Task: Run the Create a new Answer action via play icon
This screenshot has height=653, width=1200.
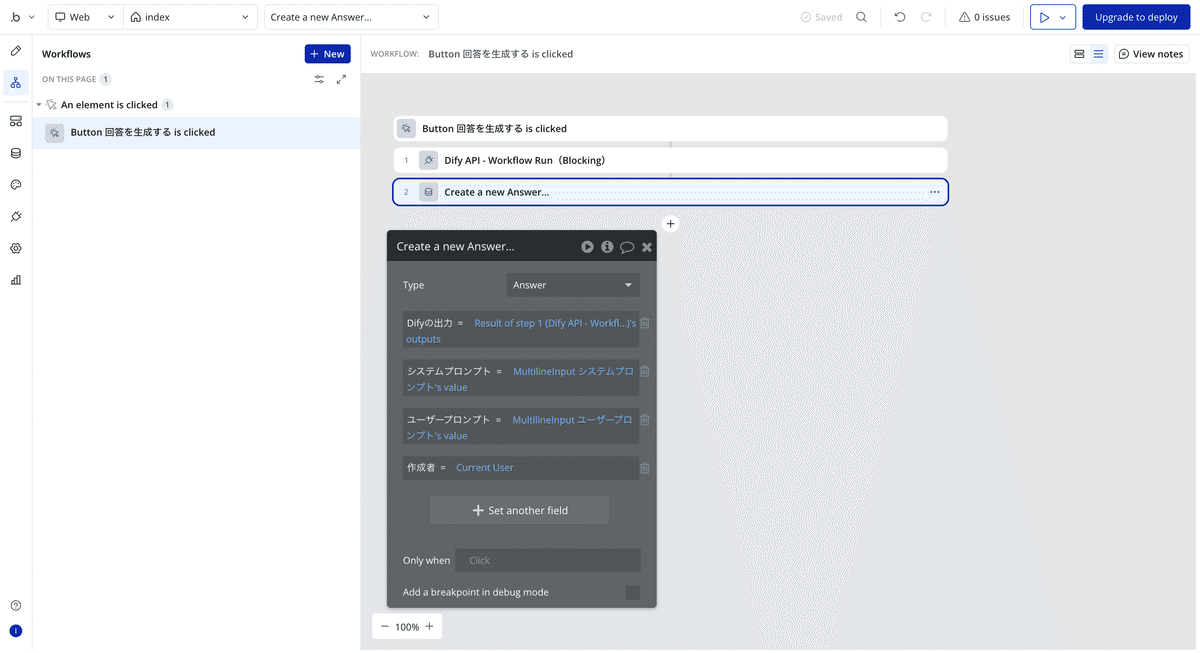Action: (x=587, y=246)
